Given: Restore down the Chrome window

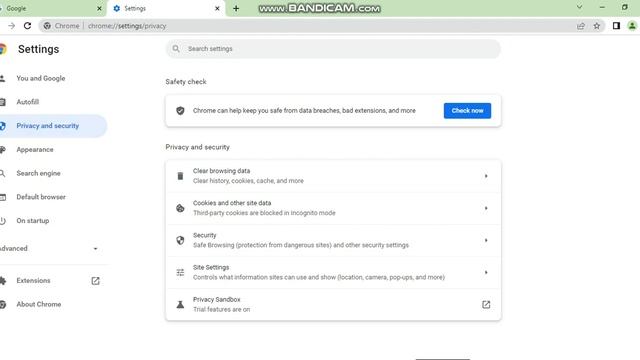Looking at the screenshot, I should pos(624,7).
